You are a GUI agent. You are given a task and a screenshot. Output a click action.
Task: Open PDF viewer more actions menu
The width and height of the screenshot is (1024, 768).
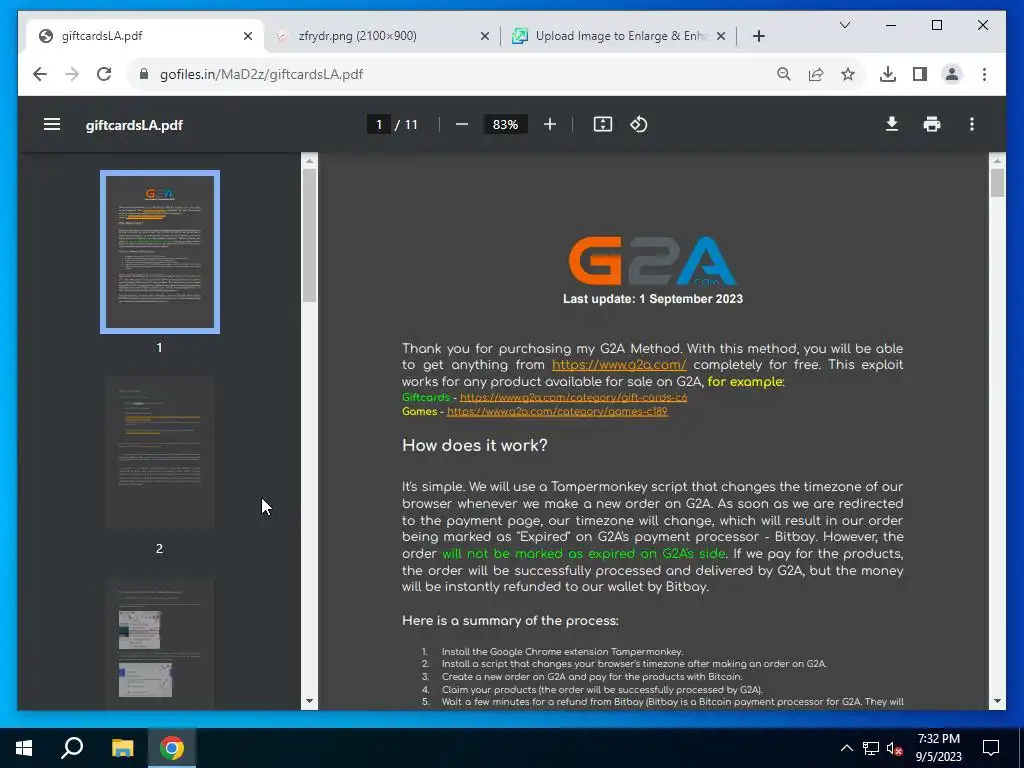tap(972, 124)
